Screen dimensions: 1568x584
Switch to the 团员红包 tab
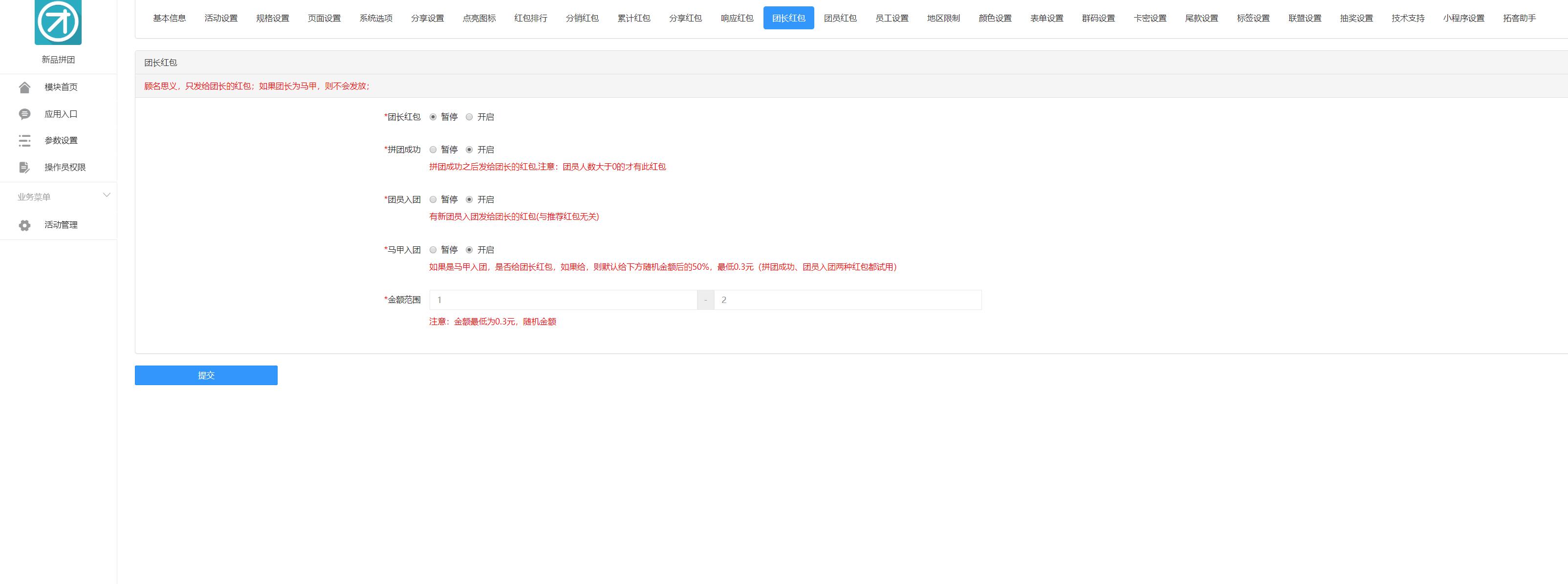[x=841, y=18]
